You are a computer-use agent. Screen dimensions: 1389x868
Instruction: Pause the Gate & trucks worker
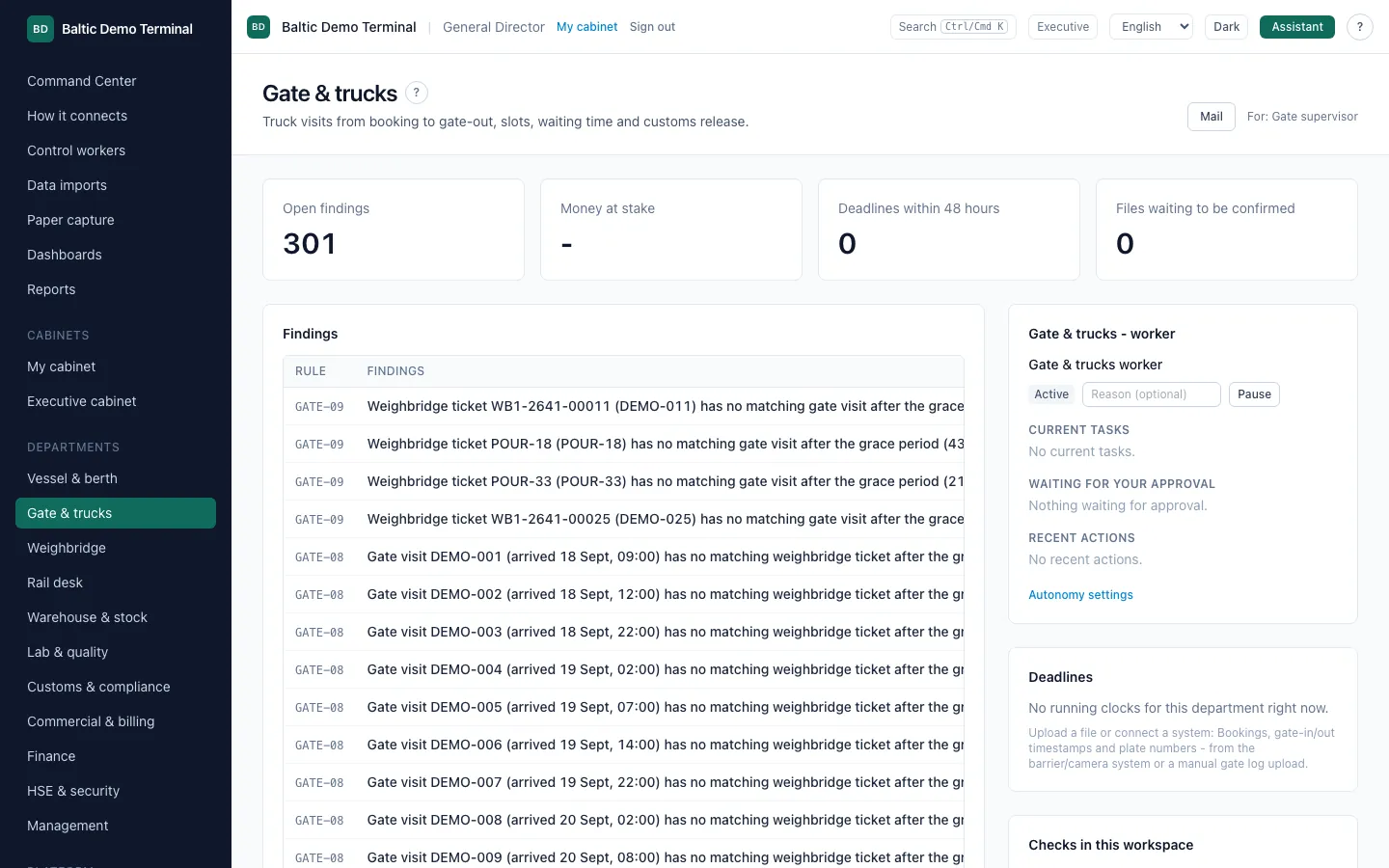coord(1254,394)
